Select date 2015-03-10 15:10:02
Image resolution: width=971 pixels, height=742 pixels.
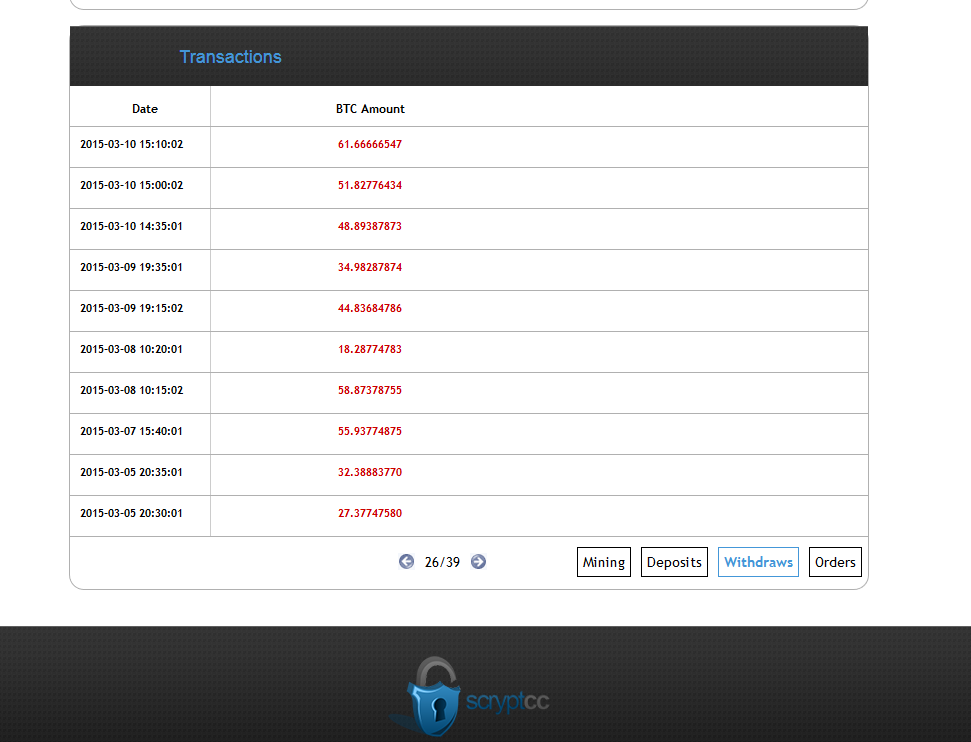tap(132, 144)
